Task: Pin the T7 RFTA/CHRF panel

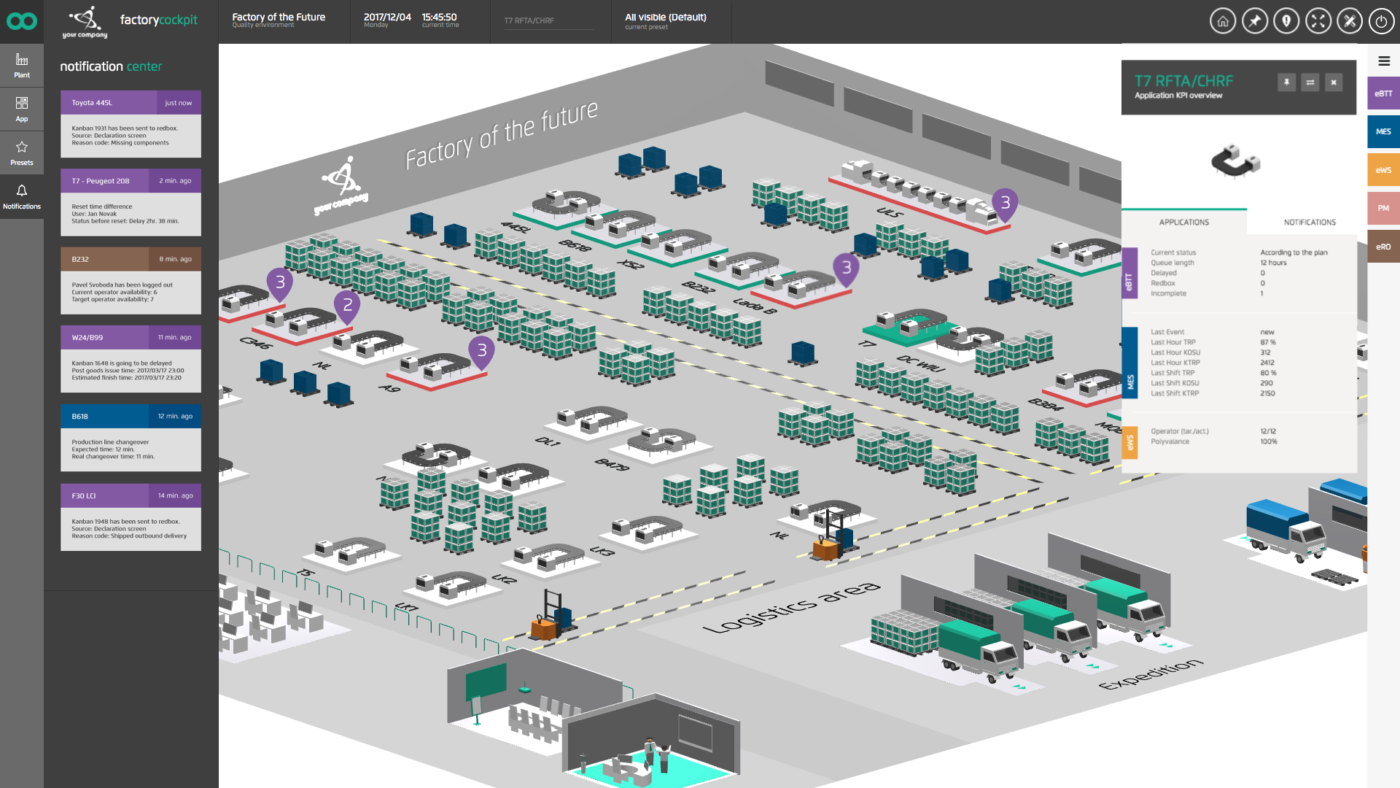Action: click(1287, 82)
